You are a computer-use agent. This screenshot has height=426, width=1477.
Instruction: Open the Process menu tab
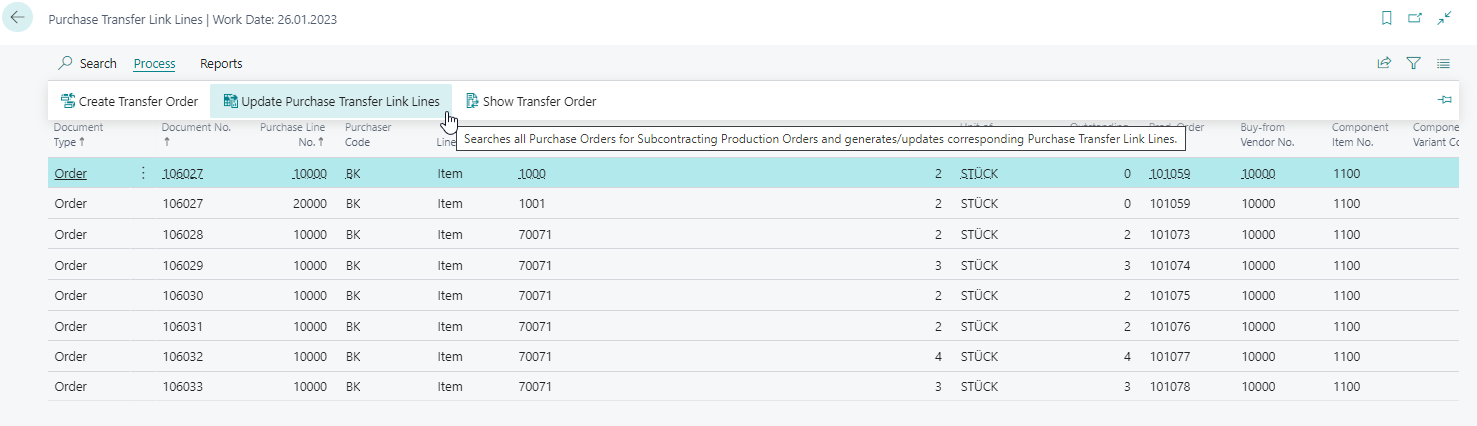[154, 63]
